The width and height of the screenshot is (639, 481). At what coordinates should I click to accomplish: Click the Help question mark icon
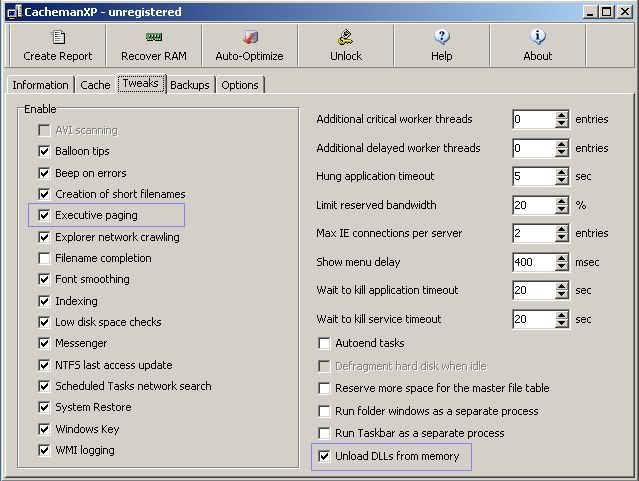click(x=442, y=37)
